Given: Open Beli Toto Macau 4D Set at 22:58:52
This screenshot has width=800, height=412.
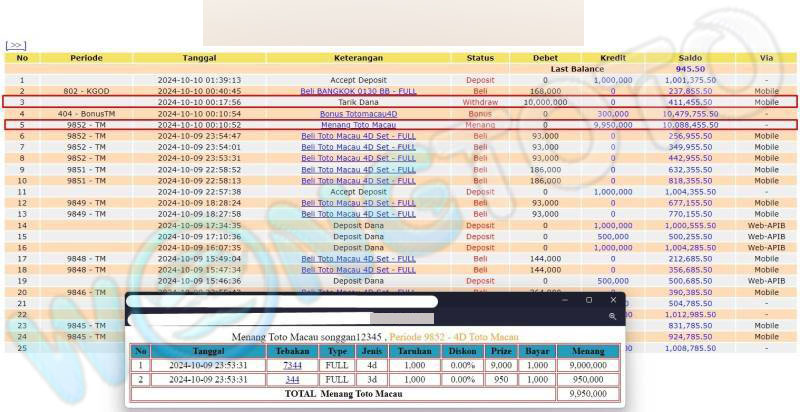Looking at the screenshot, I should click(x=358, y=170).
